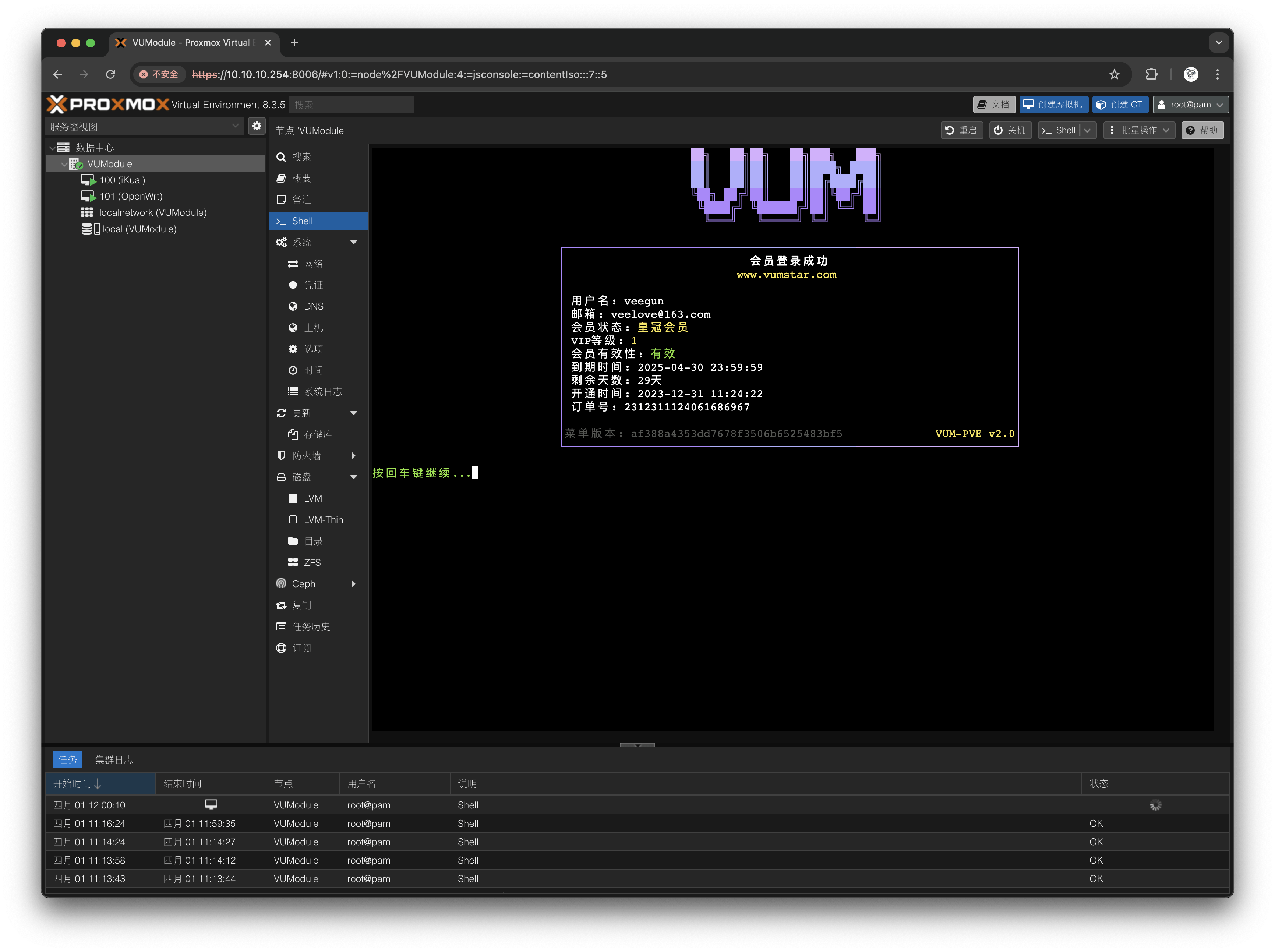The height and width of the screenshot is (952, 1275).
Task: Expand the 防火墙 (firewall) section
Action: tap(354, 455)
